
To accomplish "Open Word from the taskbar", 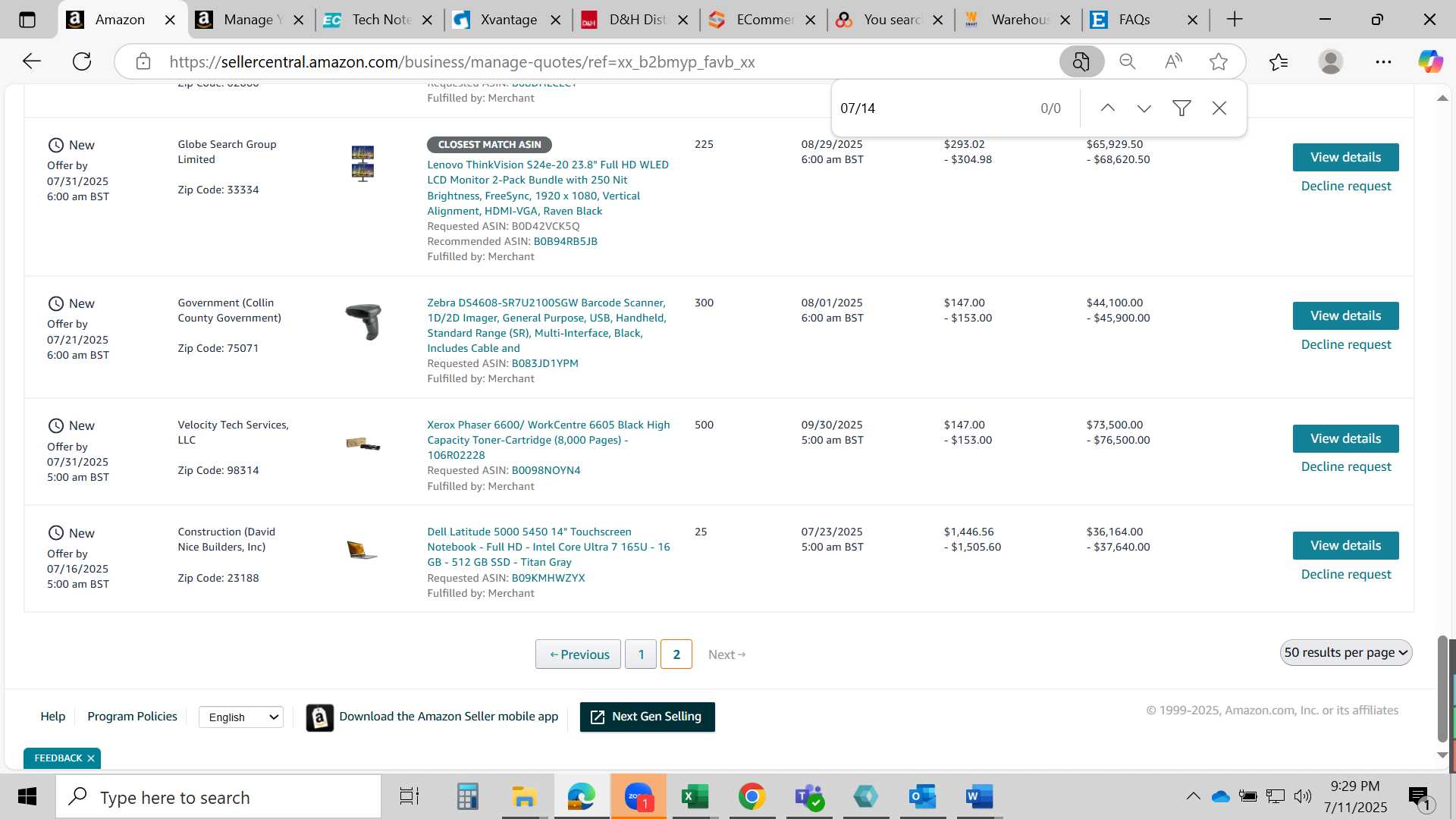I will click(979, 796).
